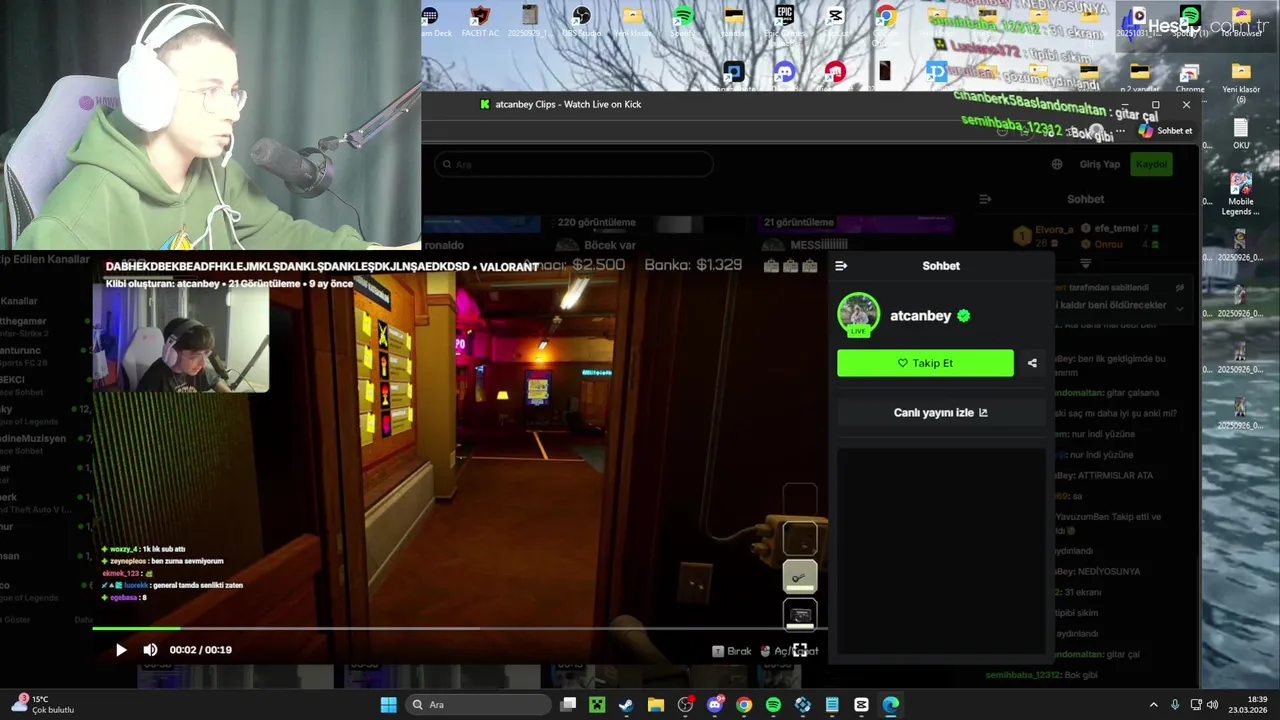Open Canlı yayını izle live stream link
The width and height of the screenshot is (1280, 720).
[940, 412]
